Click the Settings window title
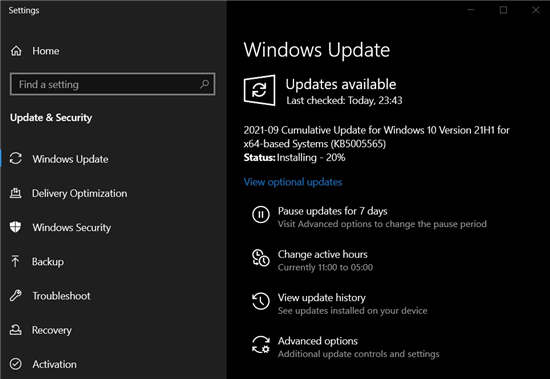Image resolution: width=550 pixels, height=379 pixels. point(24,11)
